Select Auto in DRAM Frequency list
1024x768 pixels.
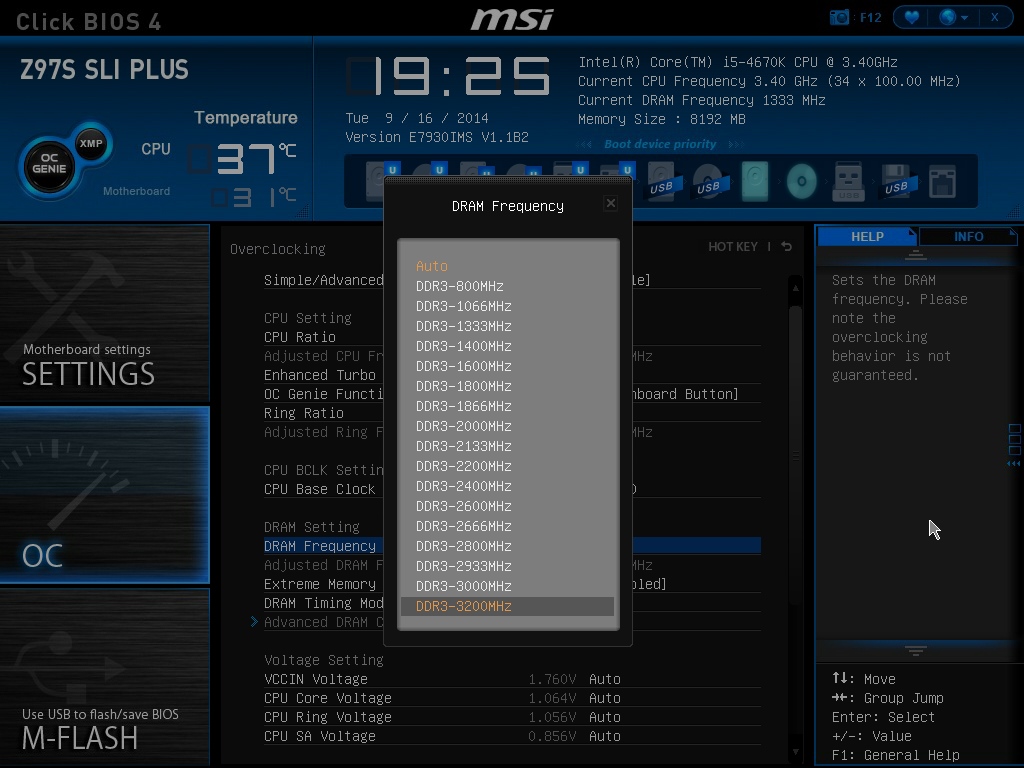[x=432, y=266]
